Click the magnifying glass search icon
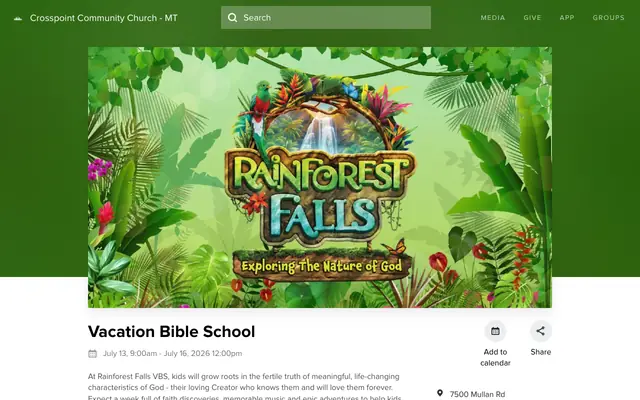 pos(233,18)
